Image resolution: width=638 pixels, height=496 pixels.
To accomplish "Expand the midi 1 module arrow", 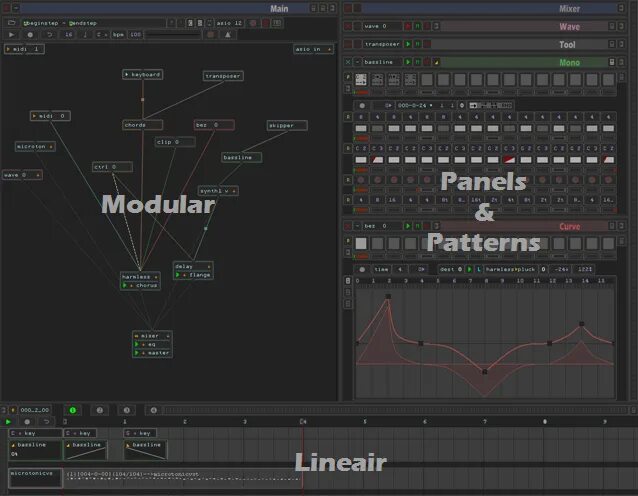I will (x=8, y=49).
